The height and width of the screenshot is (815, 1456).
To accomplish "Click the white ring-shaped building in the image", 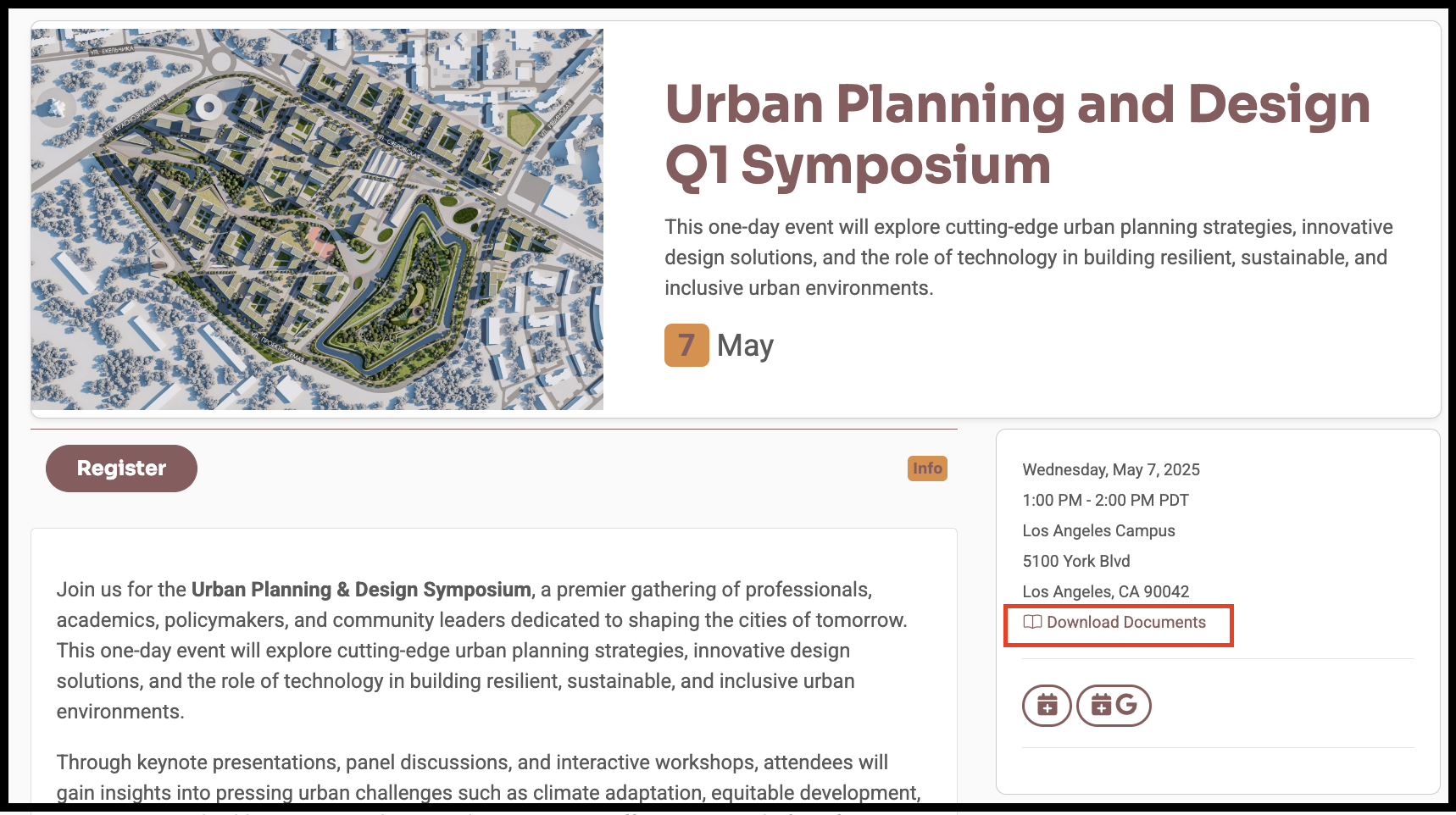I will pyautogui.click(x=208, y=108).
